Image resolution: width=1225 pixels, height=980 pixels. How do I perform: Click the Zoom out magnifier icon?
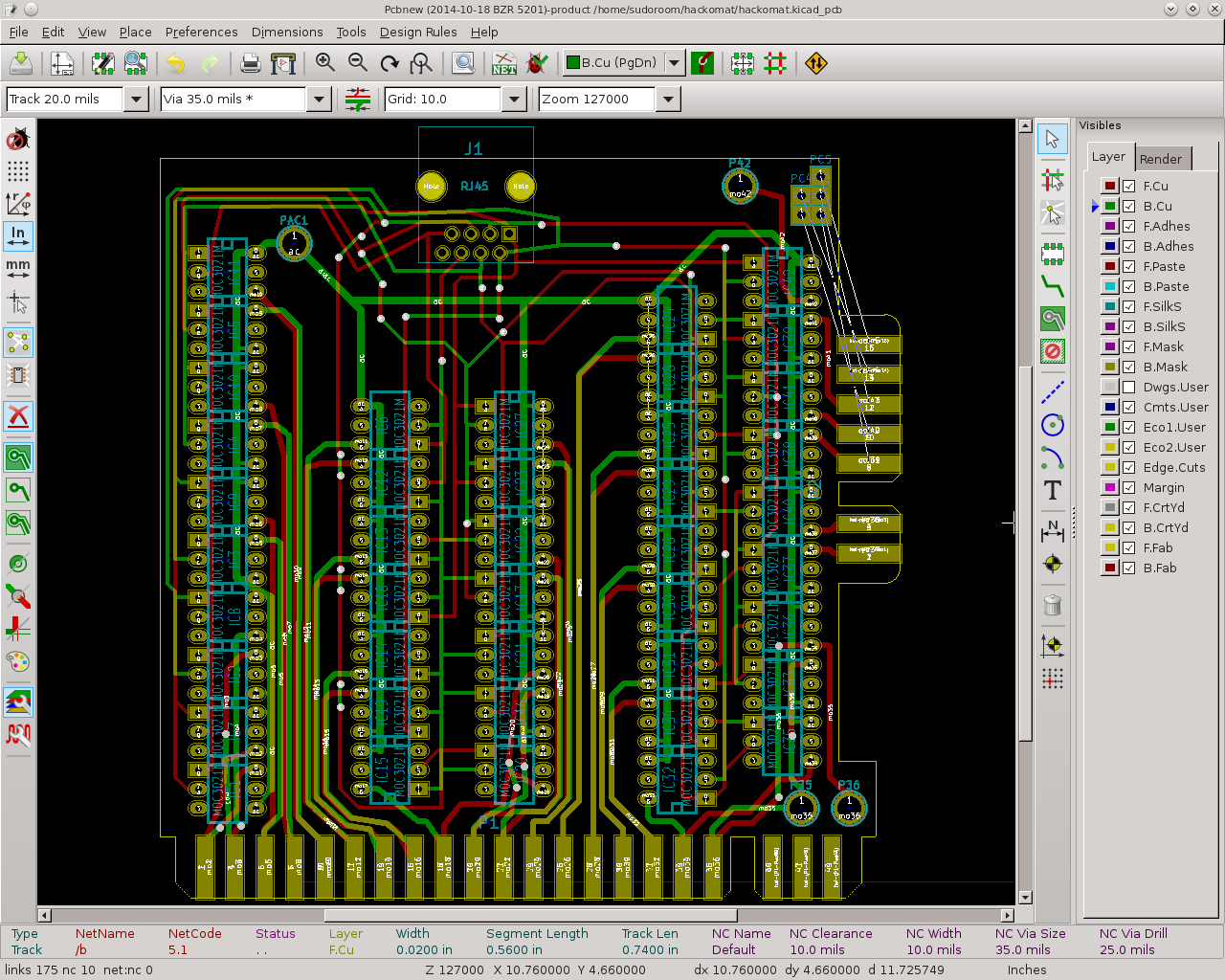358,63
